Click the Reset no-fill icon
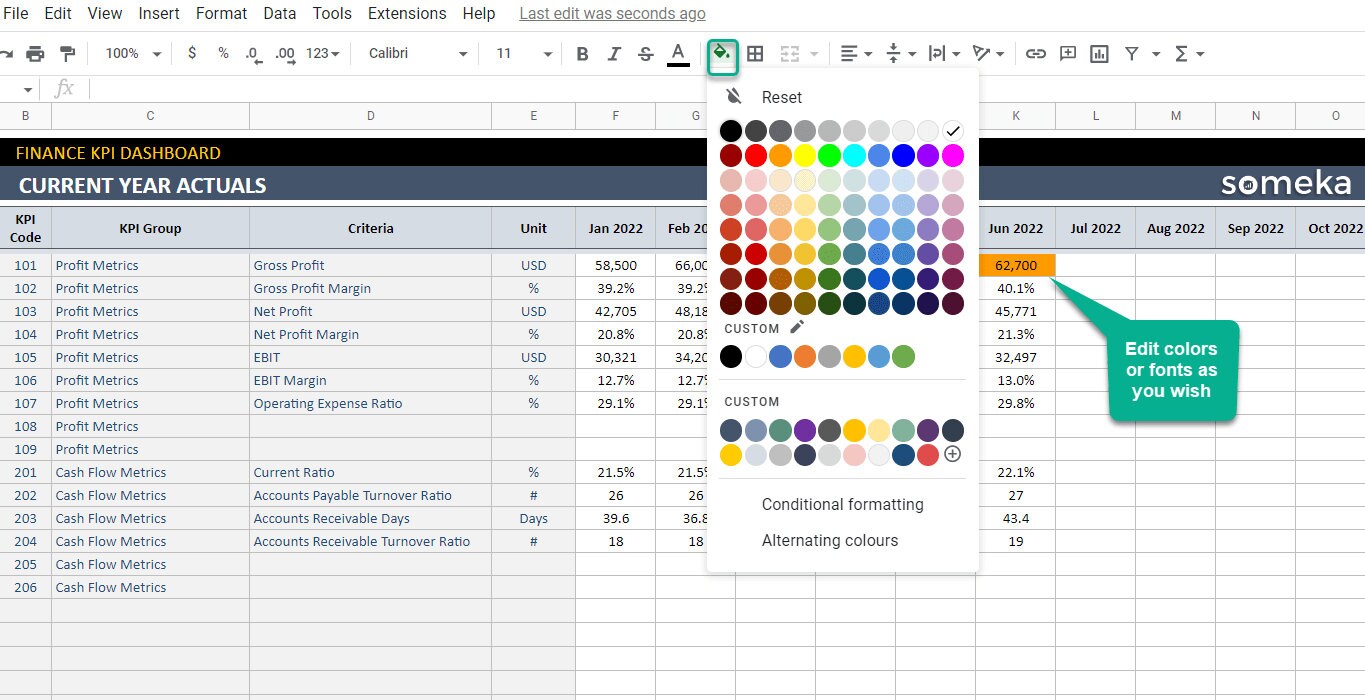 pos(734,96)
